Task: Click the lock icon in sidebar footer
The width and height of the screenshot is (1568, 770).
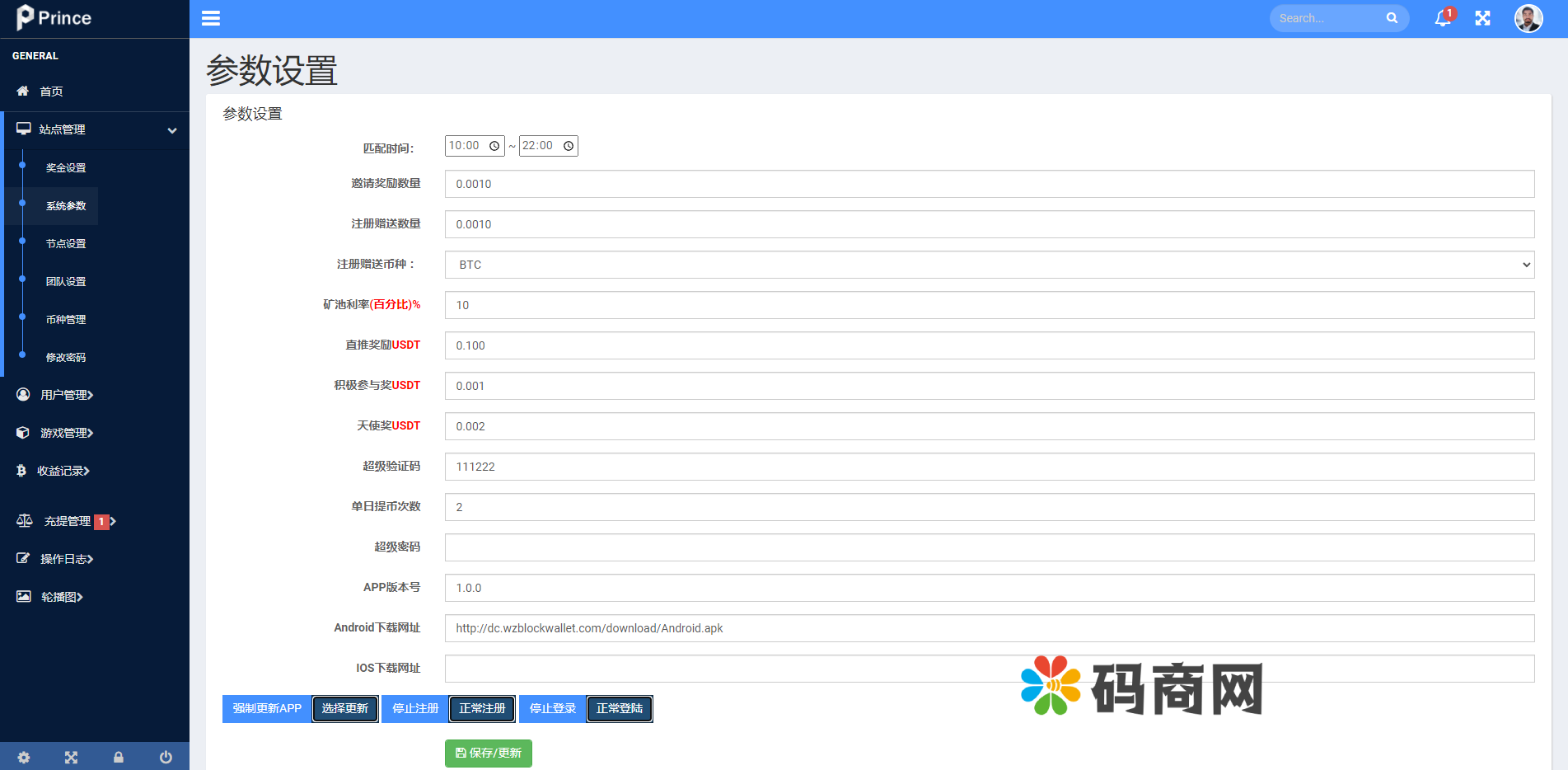Action: coord(119,757)
